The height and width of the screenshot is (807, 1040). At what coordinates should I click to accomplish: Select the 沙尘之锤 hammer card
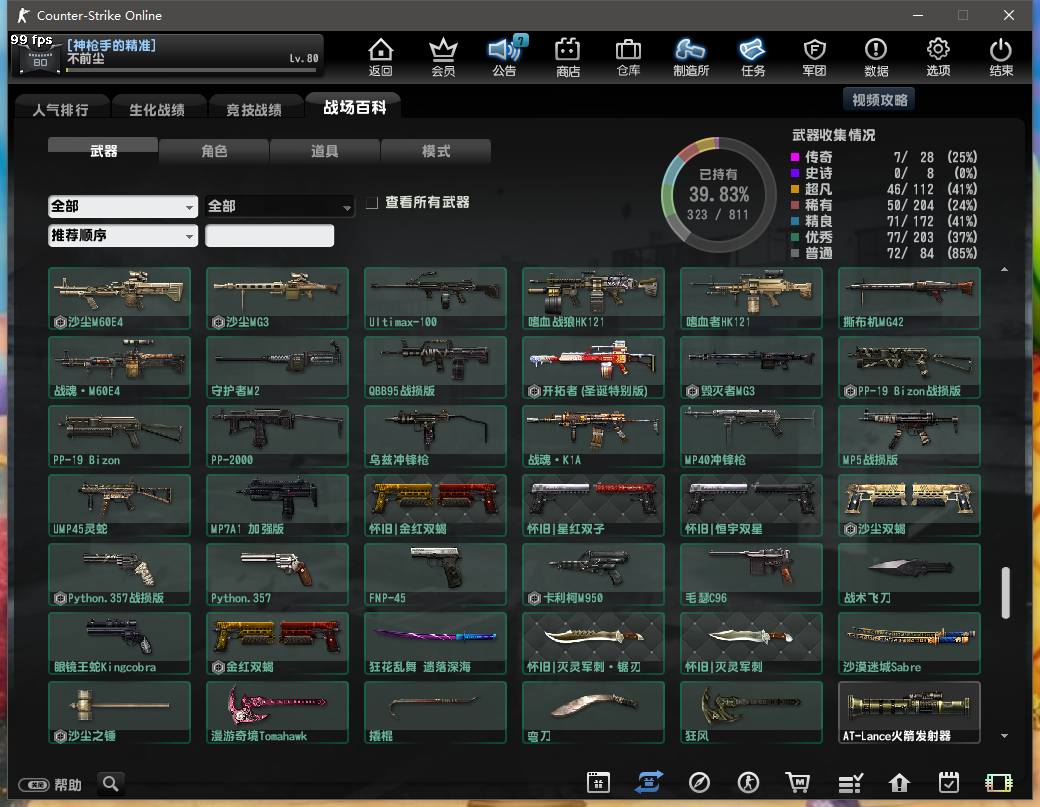(119, 712)
